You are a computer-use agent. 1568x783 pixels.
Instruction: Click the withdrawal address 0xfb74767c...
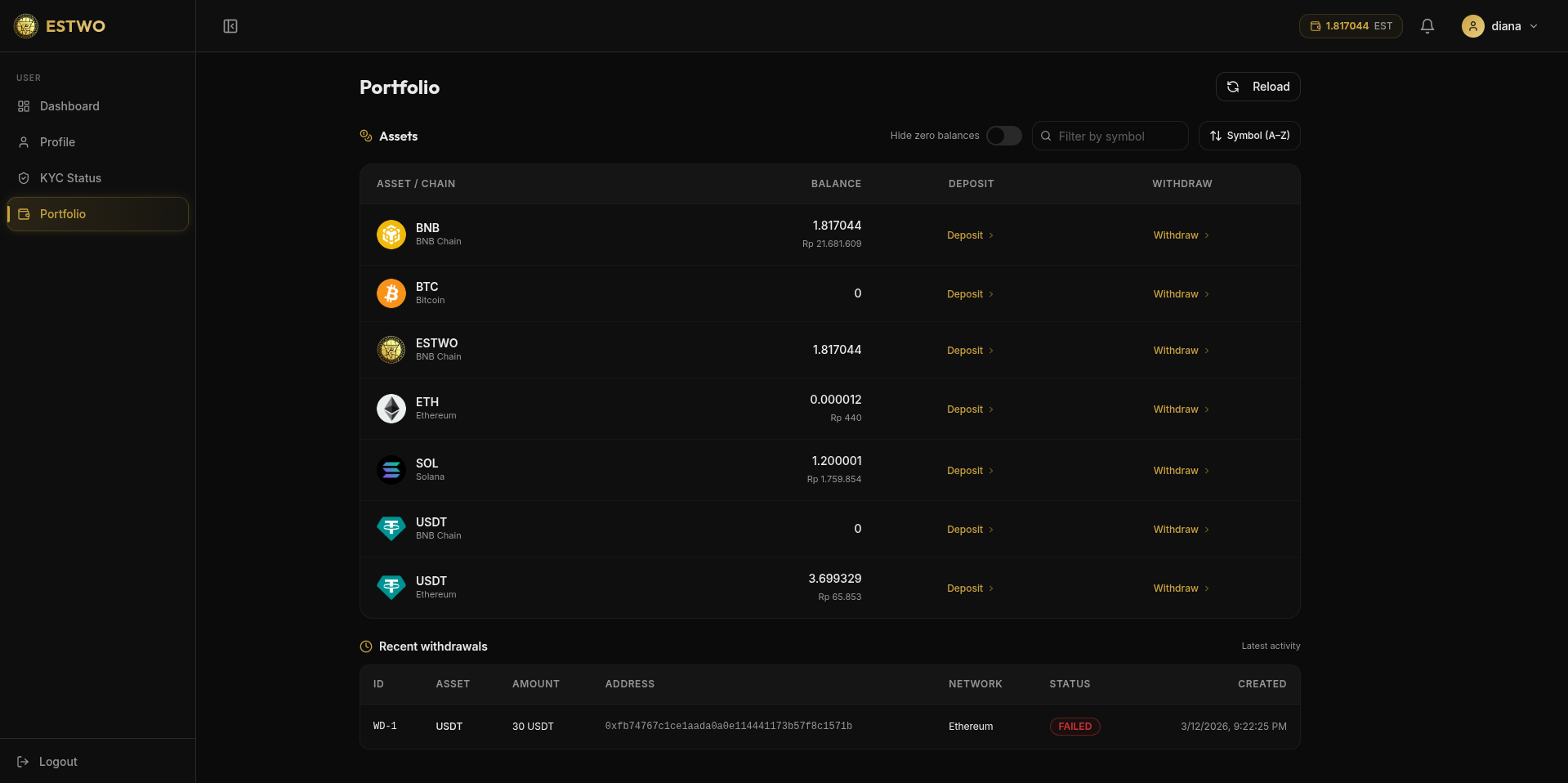tap(728, 727)
